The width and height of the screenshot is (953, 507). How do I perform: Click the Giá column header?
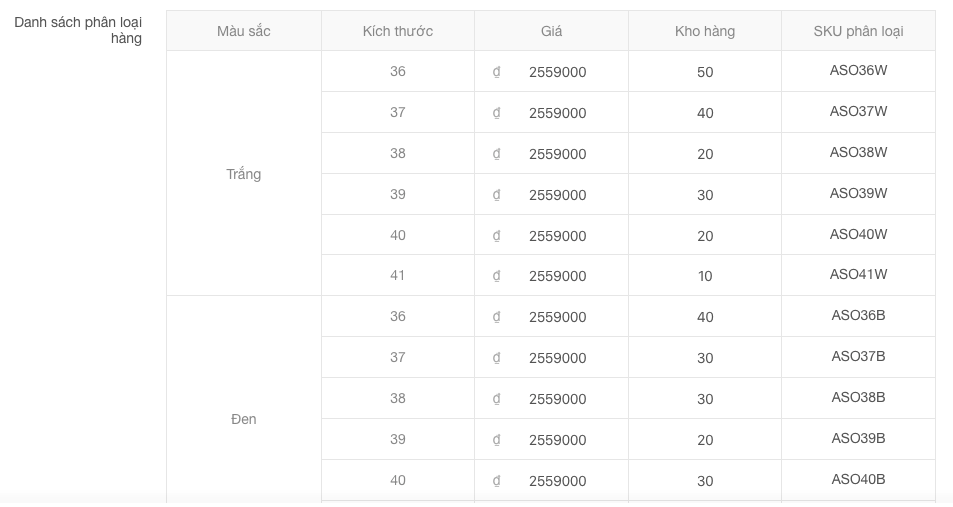(x=551, y=31)
